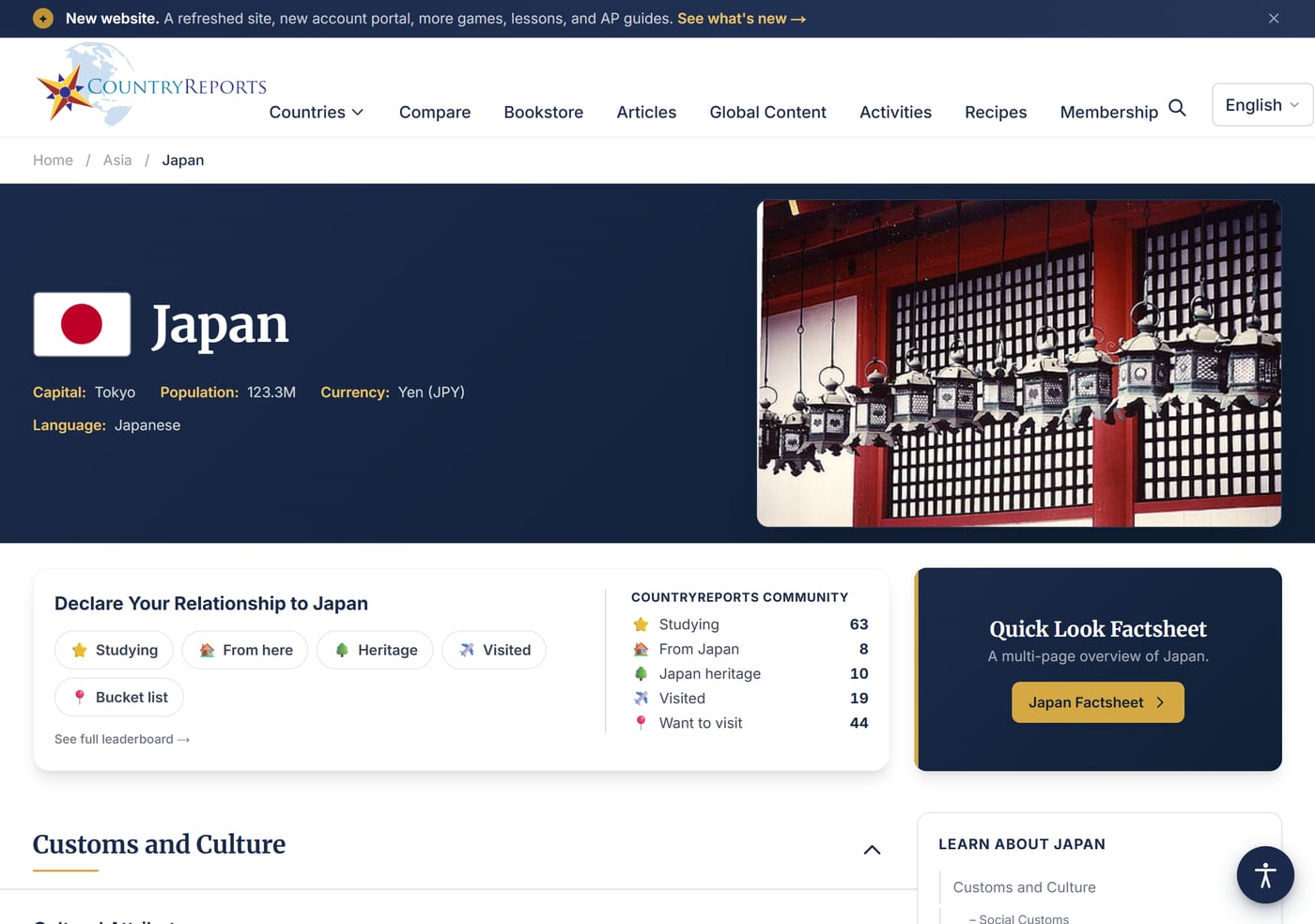Open the Japan Factsheet button

(x=1098, y=702)
